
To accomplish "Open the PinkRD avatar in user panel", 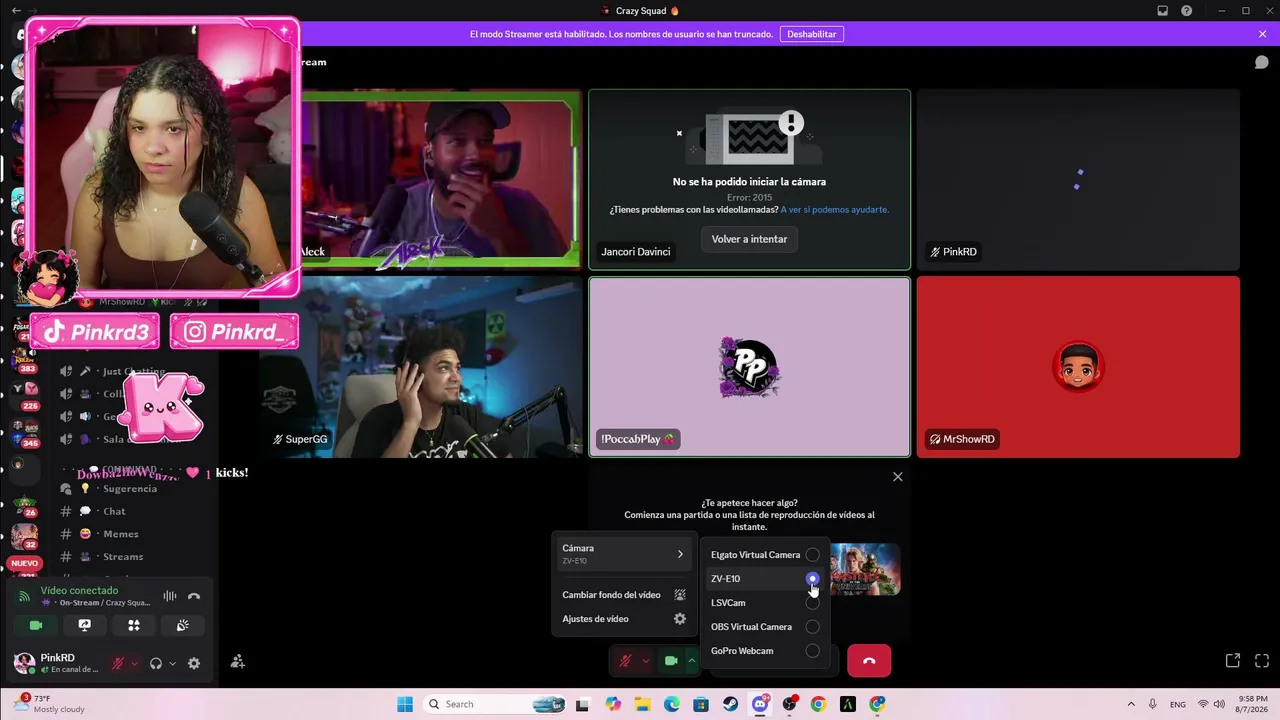I will (x=24, y=662).
